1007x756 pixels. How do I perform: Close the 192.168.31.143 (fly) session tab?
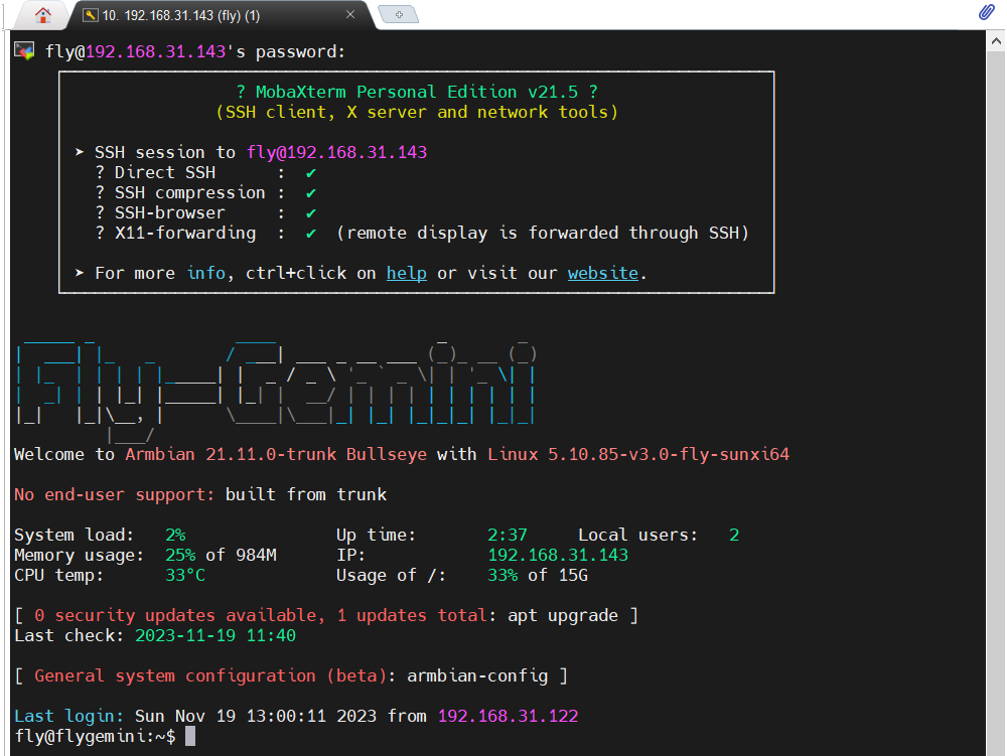350,15
